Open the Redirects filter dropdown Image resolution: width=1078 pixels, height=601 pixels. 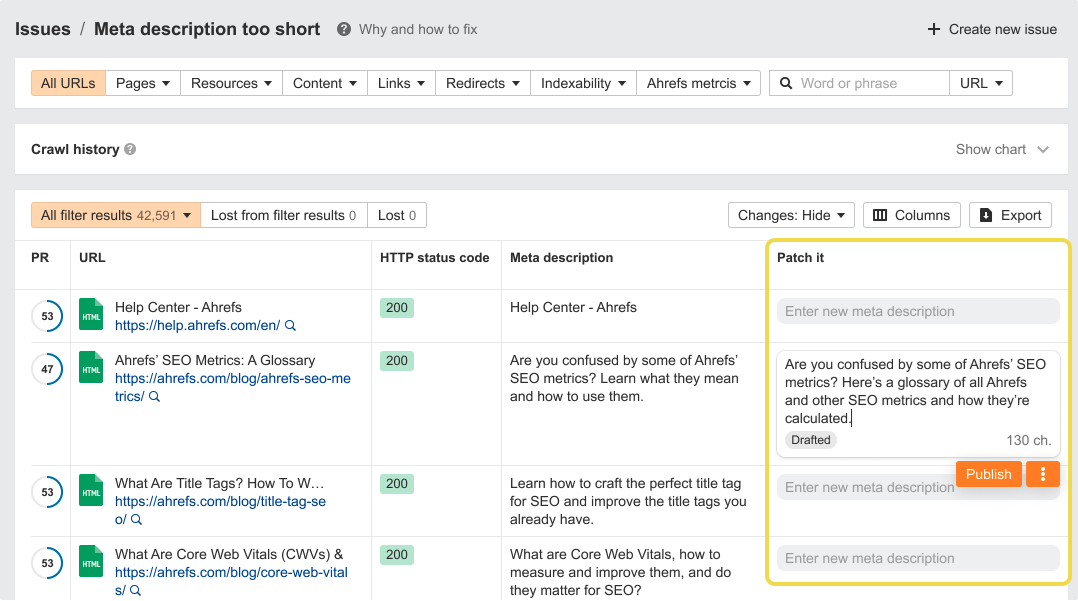coord(483,83)
